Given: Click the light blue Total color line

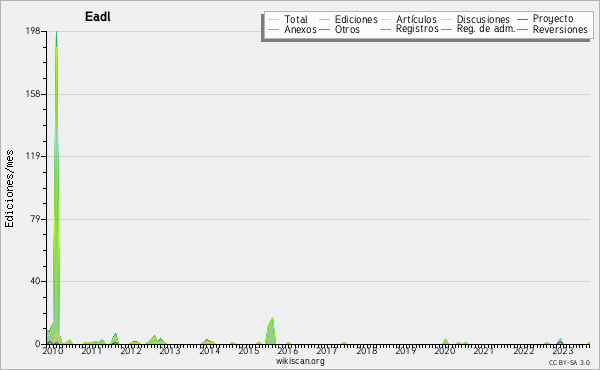Looking at the screenshot, I should [274, 19].
